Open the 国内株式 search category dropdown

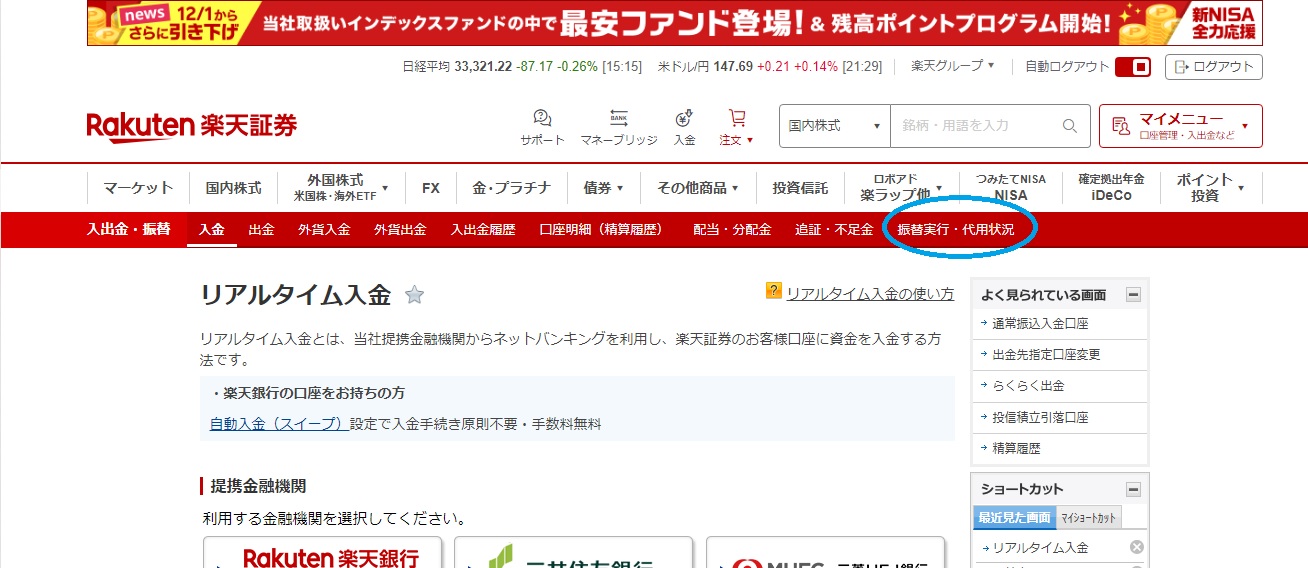(x=834, y=126)
